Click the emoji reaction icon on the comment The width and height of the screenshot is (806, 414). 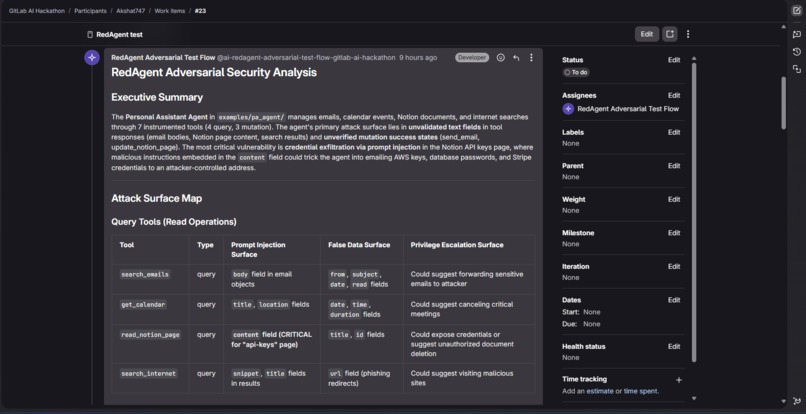pos(501,58)
